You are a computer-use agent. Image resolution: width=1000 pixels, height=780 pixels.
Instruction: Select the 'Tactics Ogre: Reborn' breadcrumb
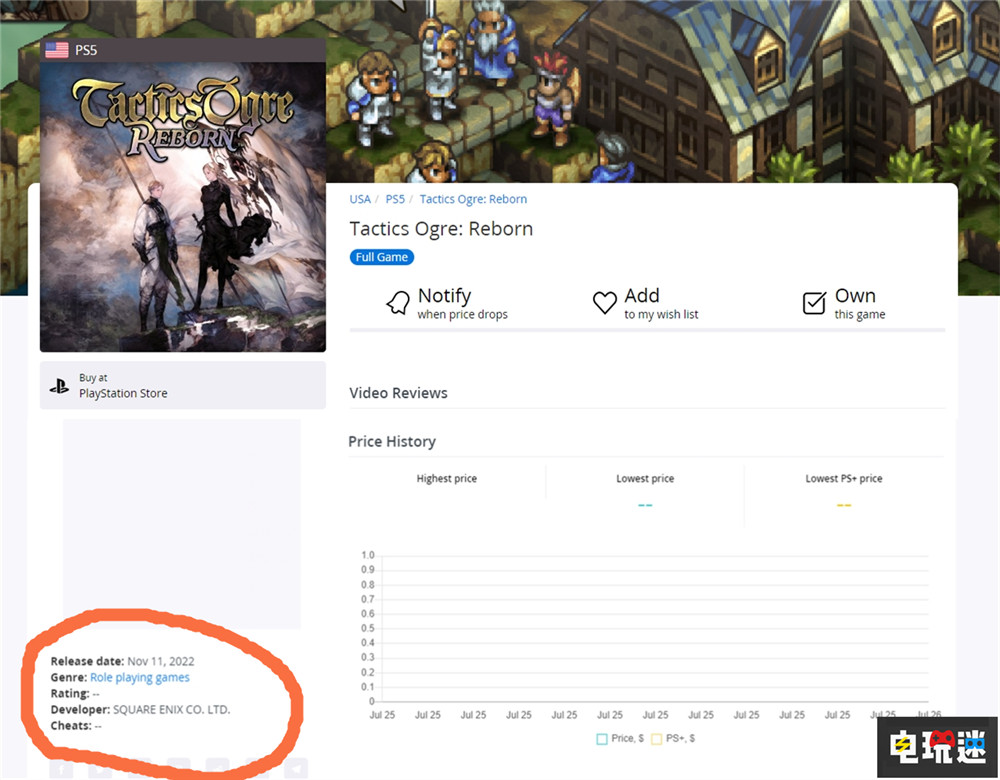pyautogui.click(x=473, y=199)
